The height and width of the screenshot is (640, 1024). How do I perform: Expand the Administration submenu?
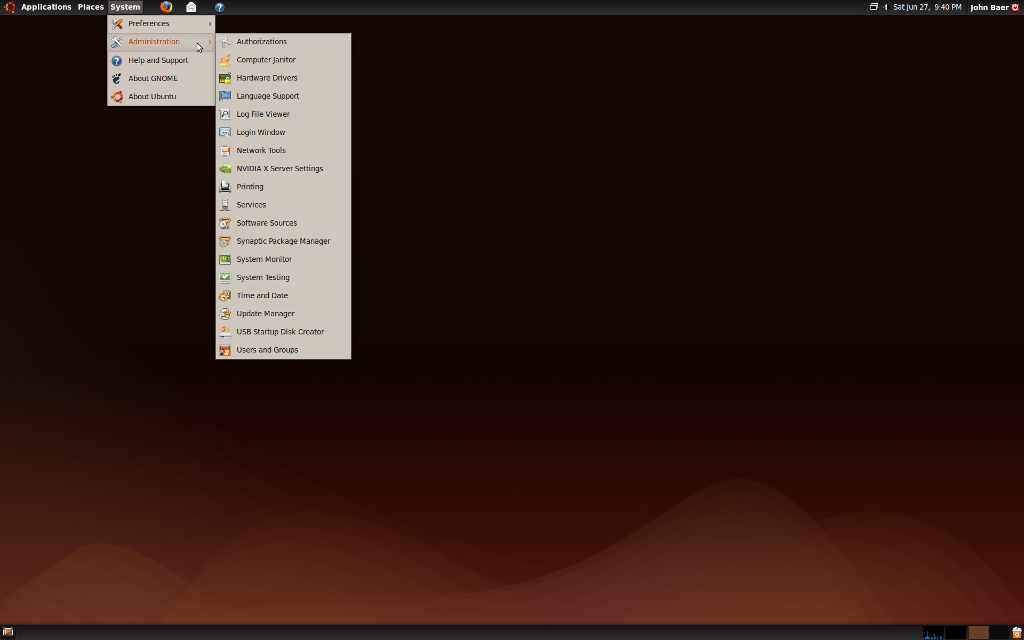161,42
